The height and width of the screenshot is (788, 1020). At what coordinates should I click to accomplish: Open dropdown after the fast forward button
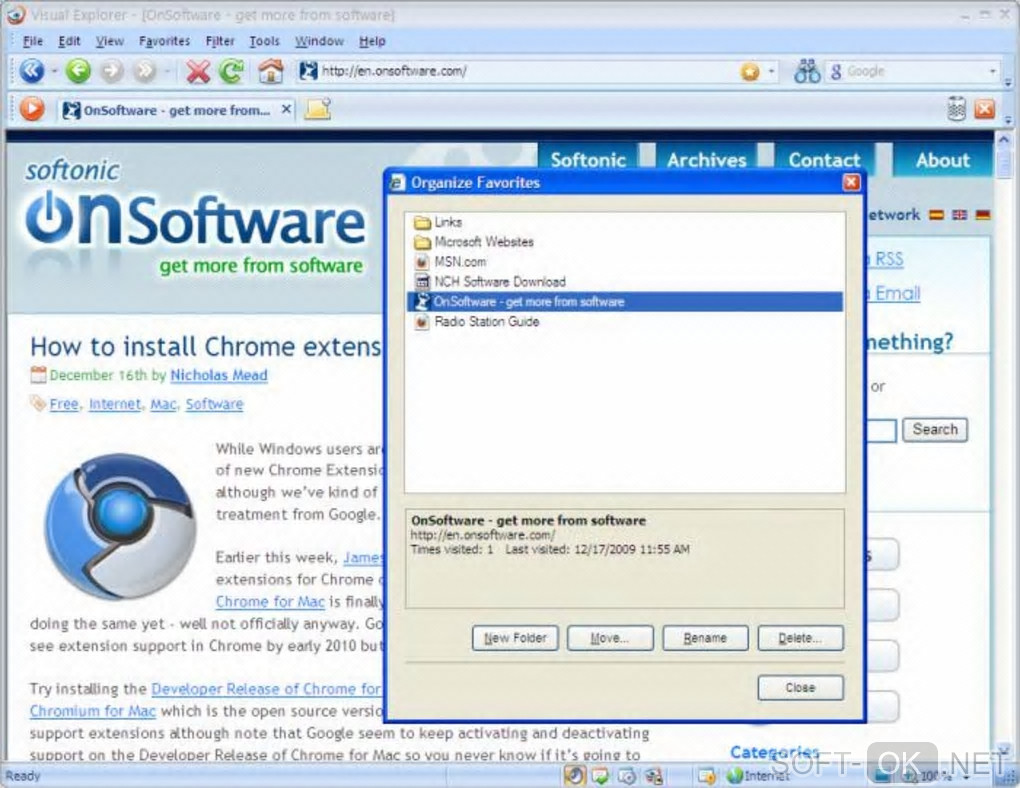click(x=167, y=71)
